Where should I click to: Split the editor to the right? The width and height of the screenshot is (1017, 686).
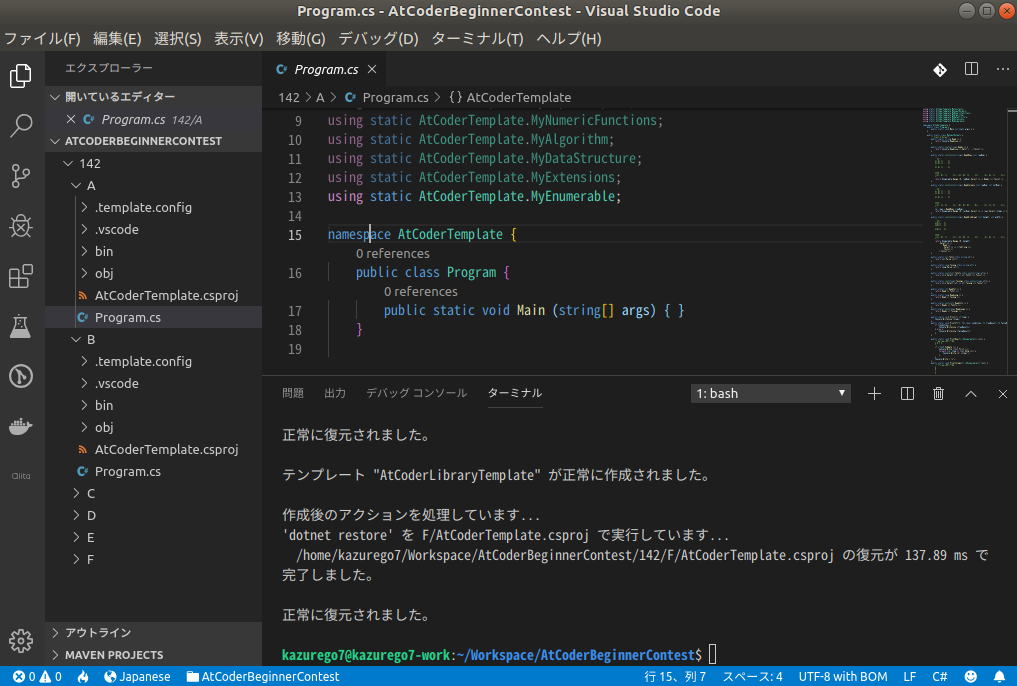pos(971,69)
